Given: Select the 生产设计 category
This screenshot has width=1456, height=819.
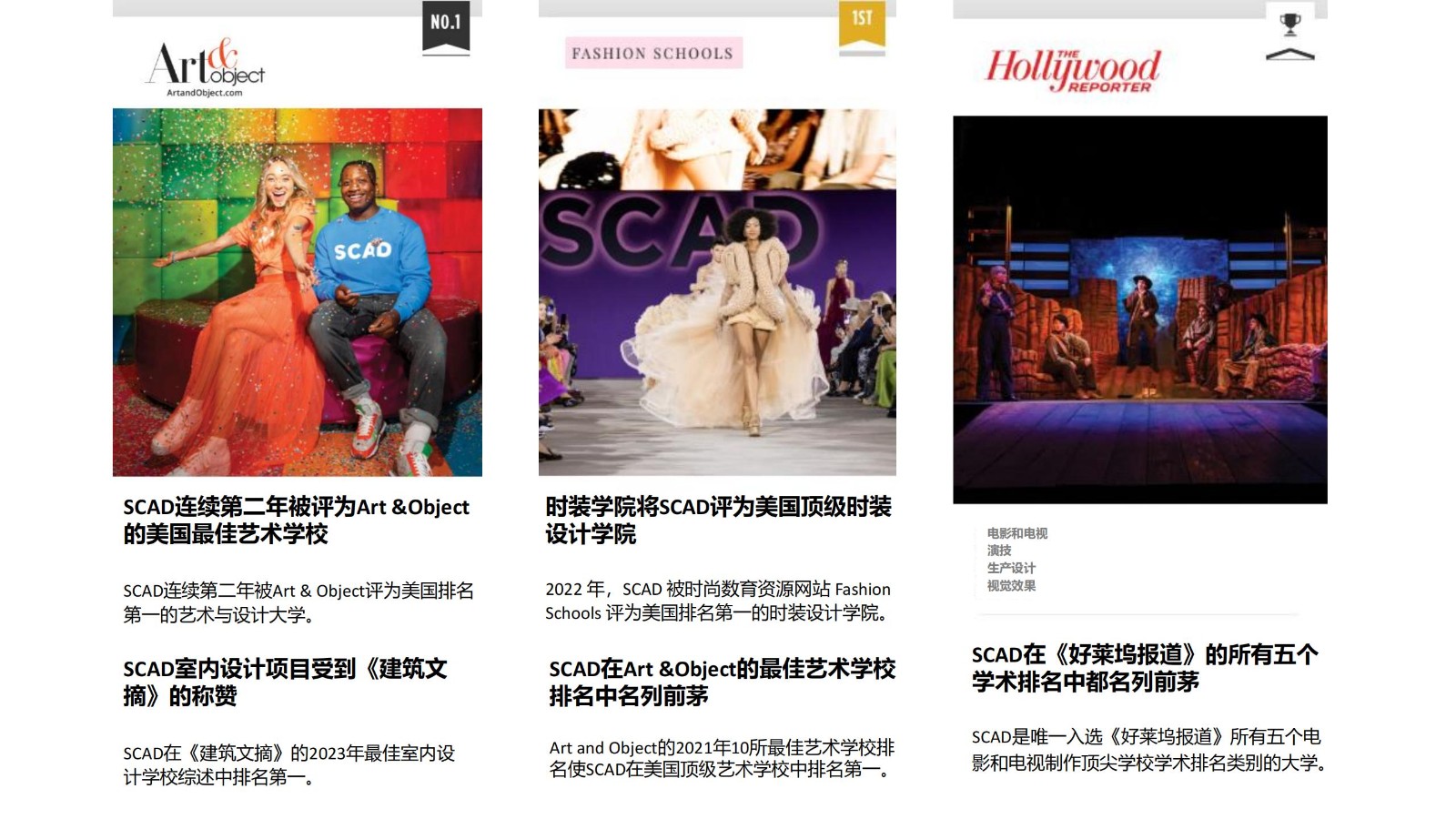Looking at the screenshot, I should [x=1011, y=568].
